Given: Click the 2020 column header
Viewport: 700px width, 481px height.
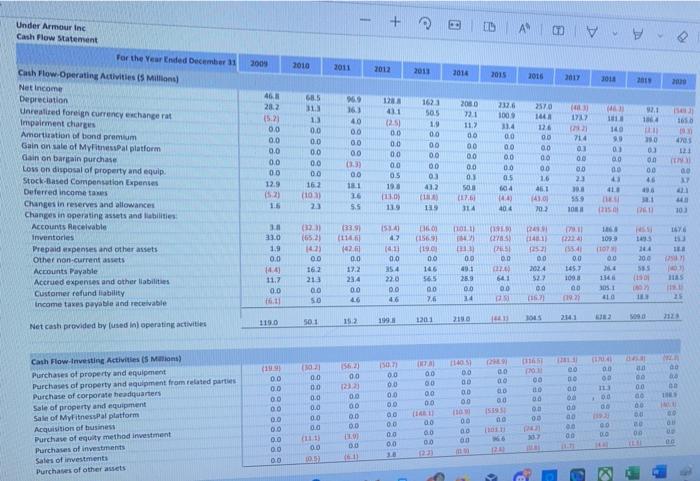Looking at the screenshot, I should point(679,81).
